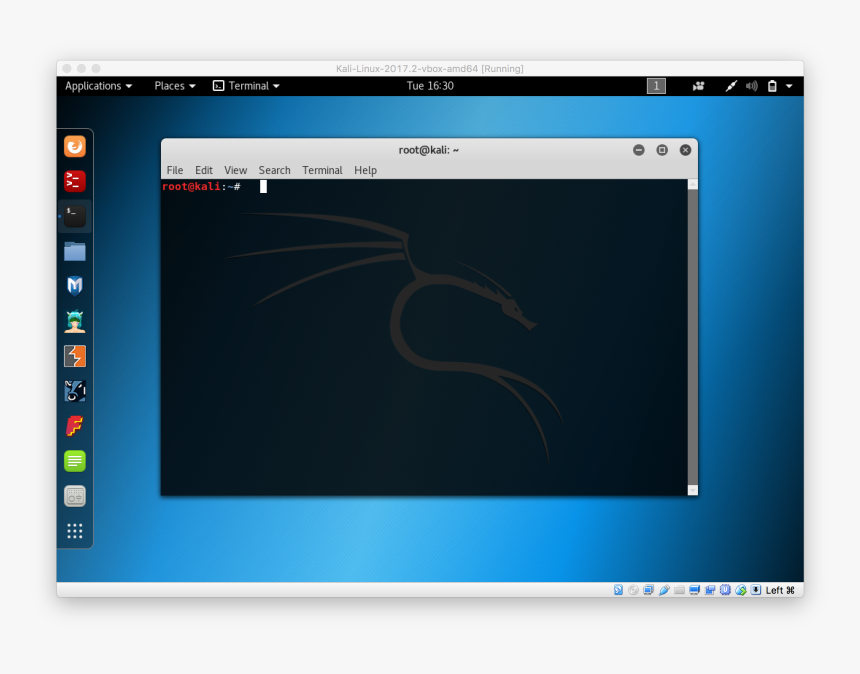Click the VirtualBox USB devices icon
This screenshot has width=860, height=674.
pos(664,590)
